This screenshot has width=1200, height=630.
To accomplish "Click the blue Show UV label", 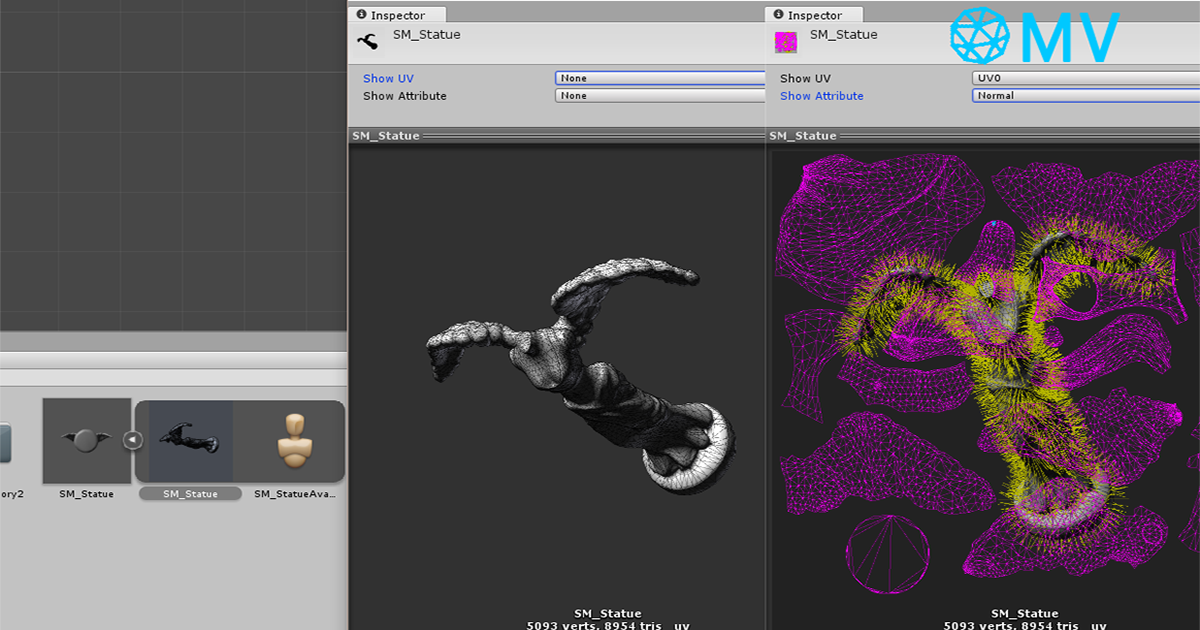I will click(388, 78).
